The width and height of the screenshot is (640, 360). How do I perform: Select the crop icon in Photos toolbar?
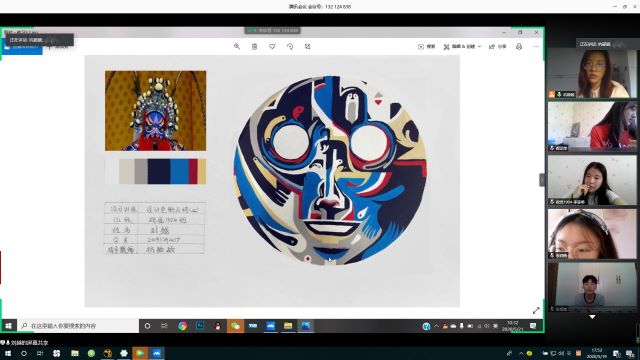[308, 47]
